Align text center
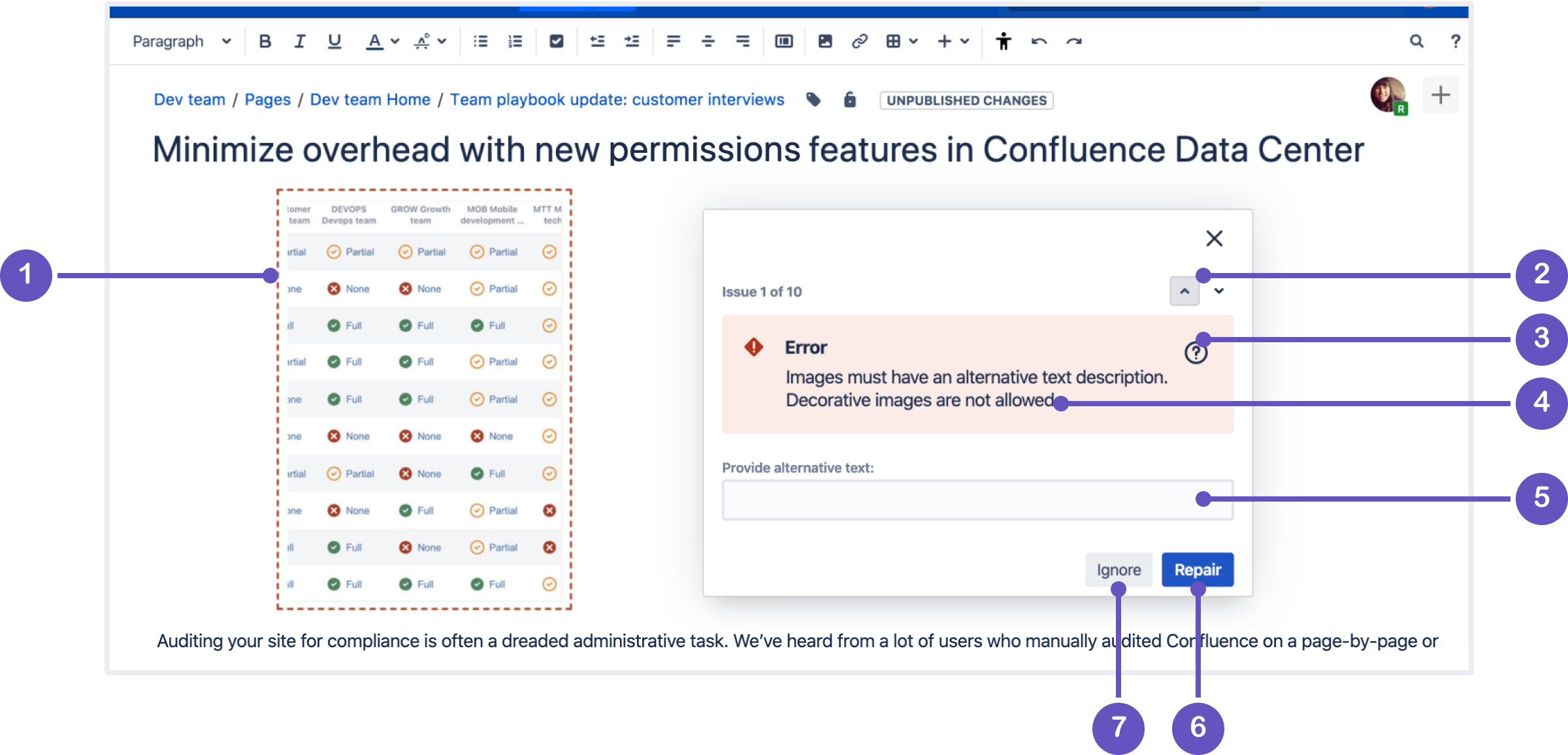 [708, 42]
